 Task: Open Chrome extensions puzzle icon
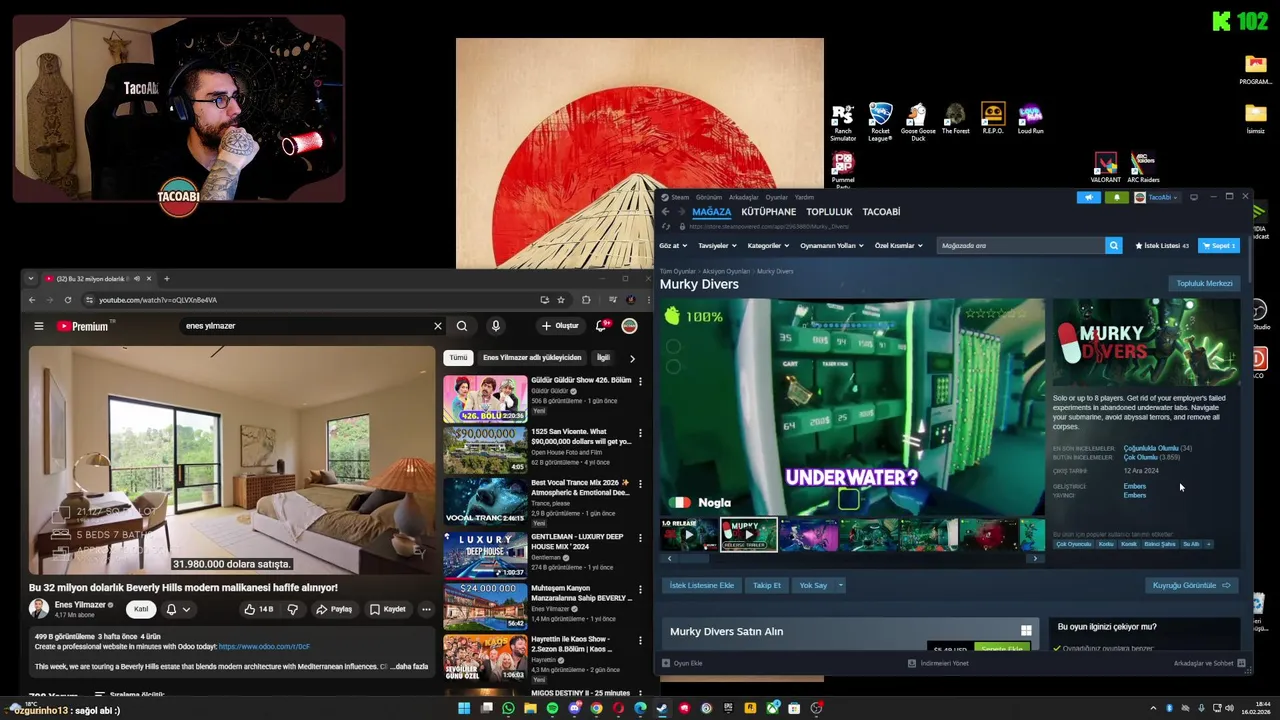[586, 300]
